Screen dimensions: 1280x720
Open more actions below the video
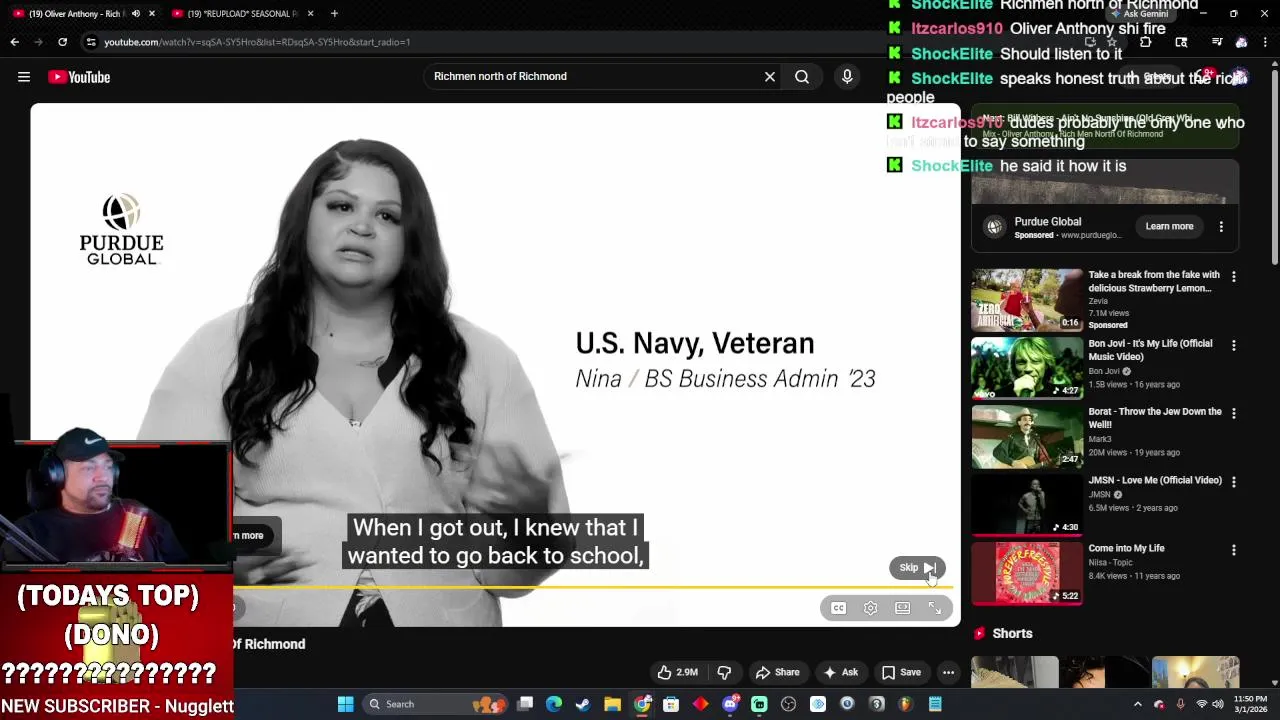click(948, 672)
